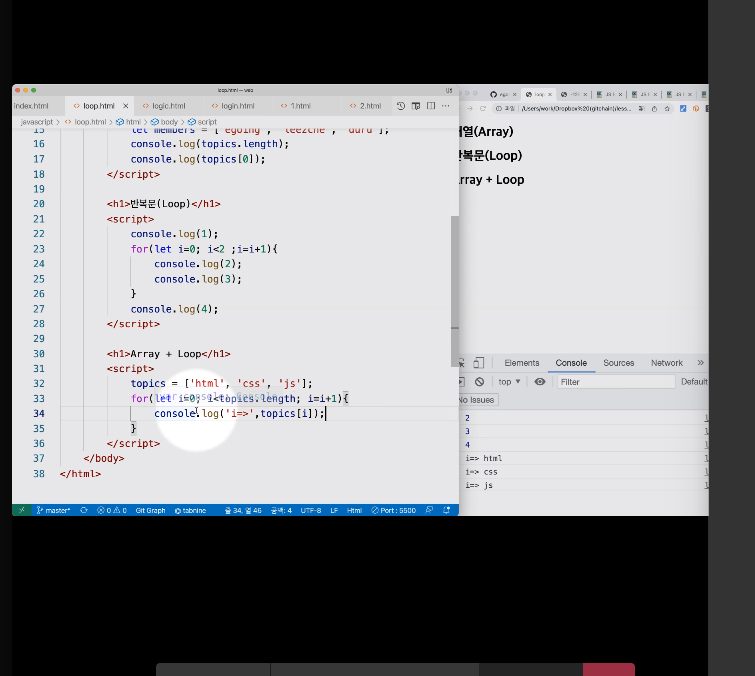Image resolution: width=755 pixels, height=676 pixels.
Task: Show more DevTools tabs via double chevron
Action: click(x=701, y=363)
